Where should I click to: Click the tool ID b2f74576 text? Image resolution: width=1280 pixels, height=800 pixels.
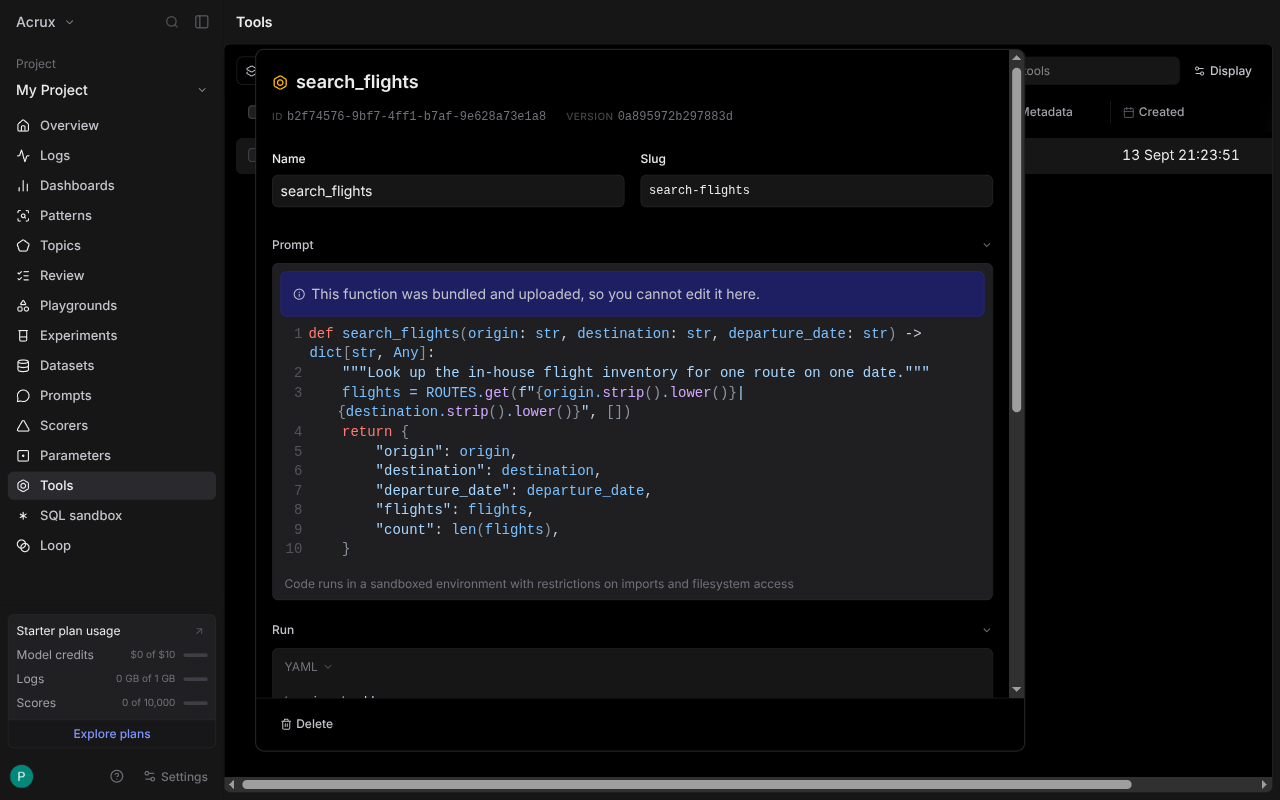click(x=416, y=117)
